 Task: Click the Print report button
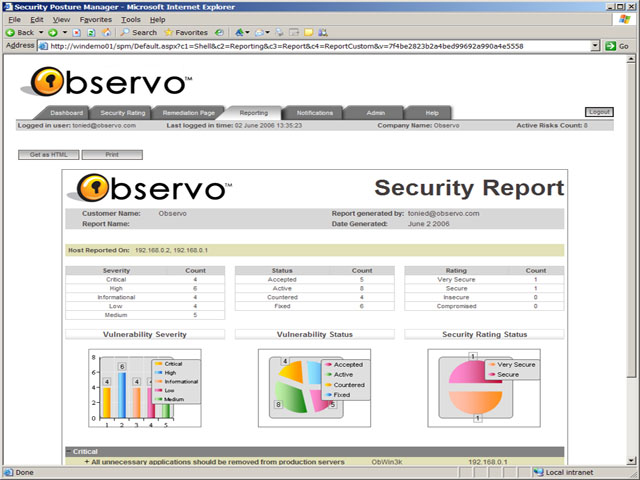click(x=112, y=155)
